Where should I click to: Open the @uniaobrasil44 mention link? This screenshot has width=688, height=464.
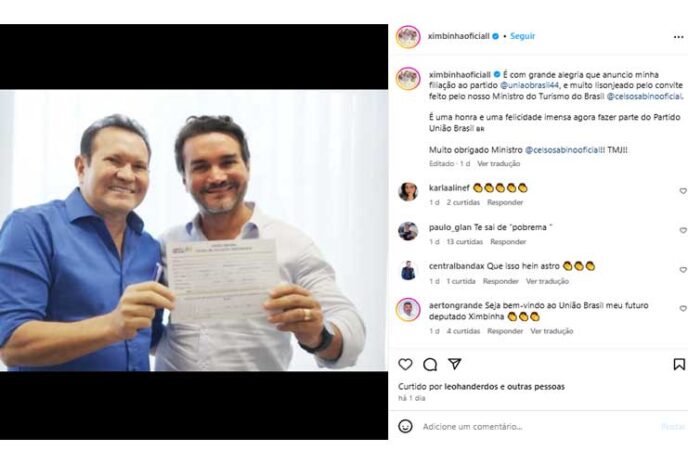click(x=529, y=85)
